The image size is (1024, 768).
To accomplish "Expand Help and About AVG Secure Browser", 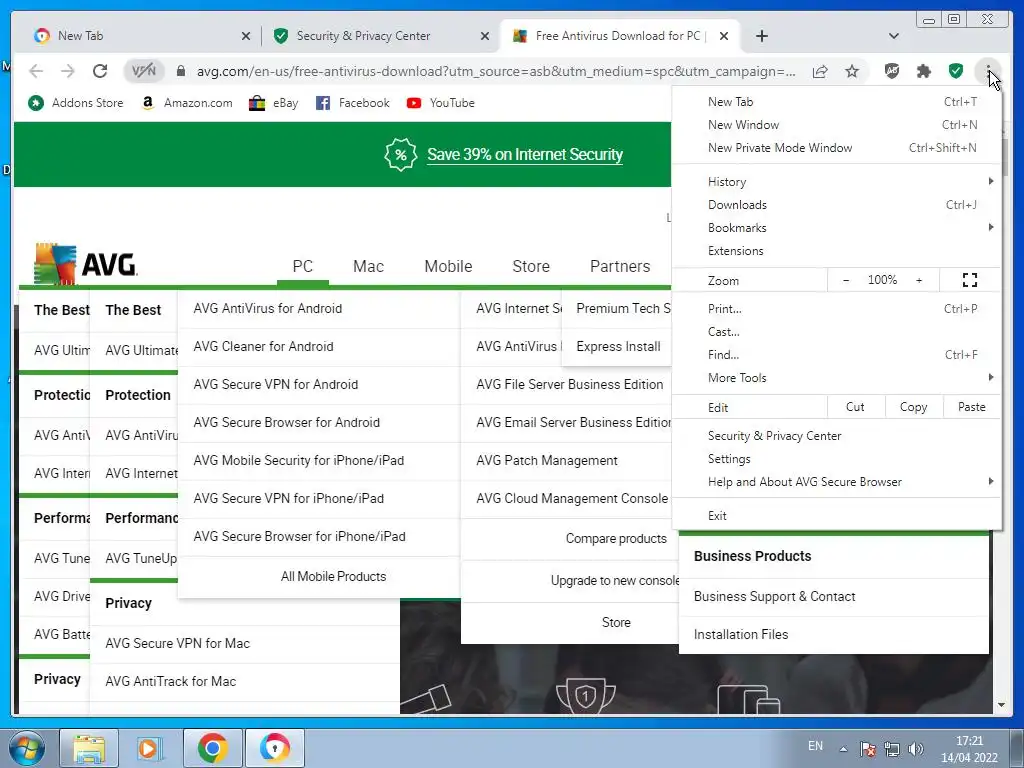I will [x=836, y=481].
